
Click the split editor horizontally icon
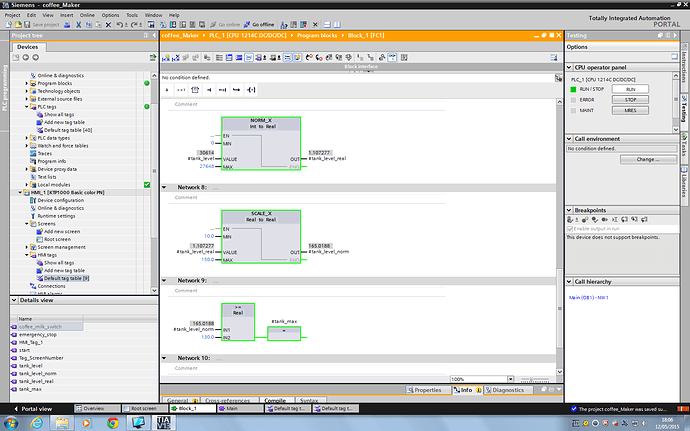point(327,25)
